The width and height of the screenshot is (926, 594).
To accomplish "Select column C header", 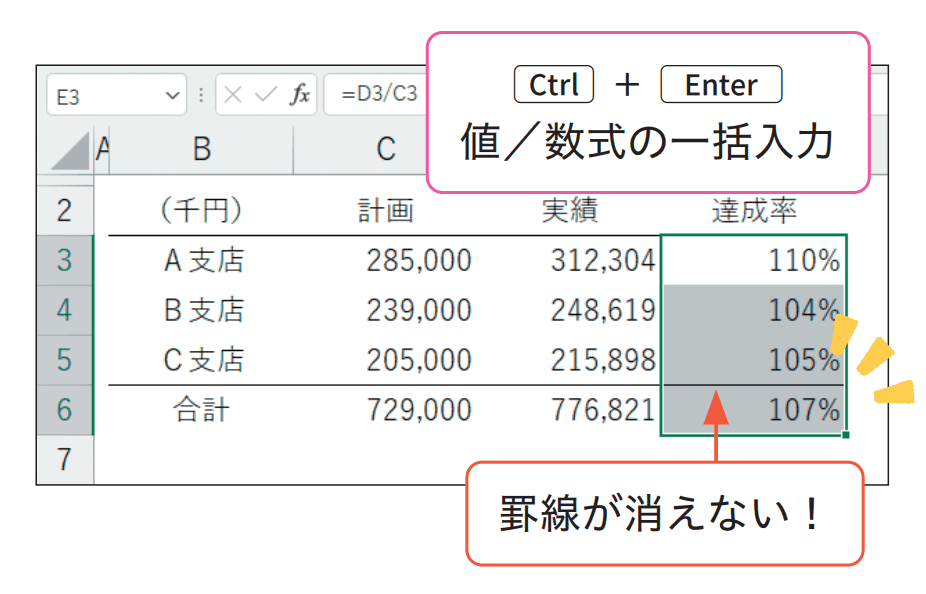I will click(x=386, y=149).
